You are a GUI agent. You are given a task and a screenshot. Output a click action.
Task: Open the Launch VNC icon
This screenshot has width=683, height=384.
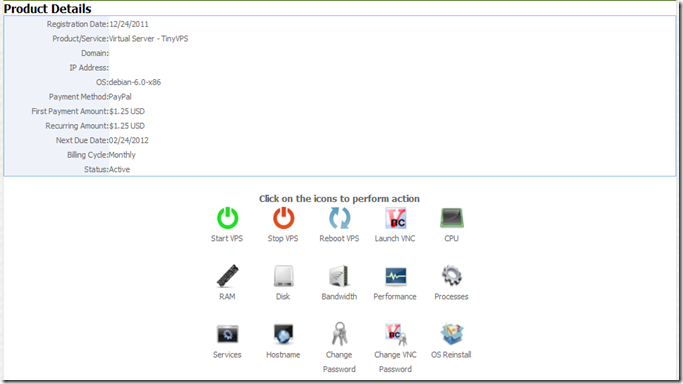(396, 218)
